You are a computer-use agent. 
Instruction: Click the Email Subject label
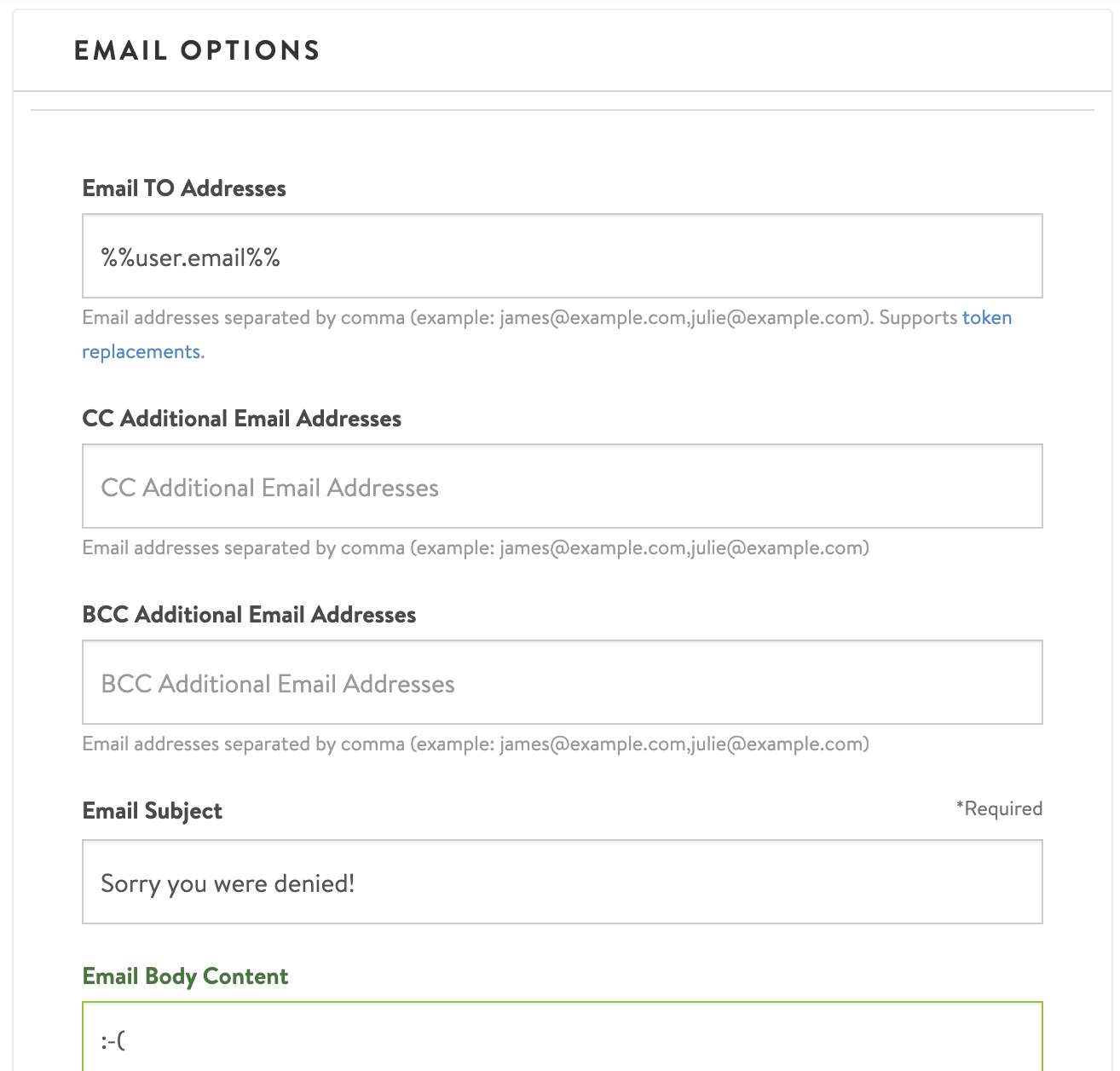(x=152, y=810)
